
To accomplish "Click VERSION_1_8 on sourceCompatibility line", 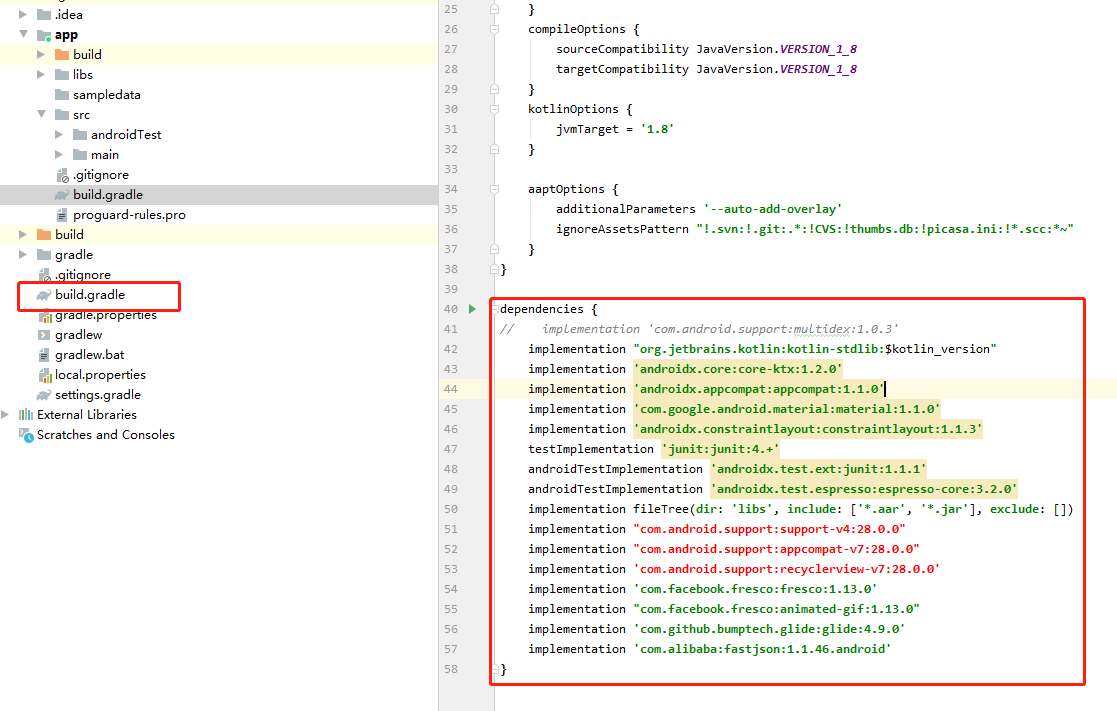I will coord(819,49).
